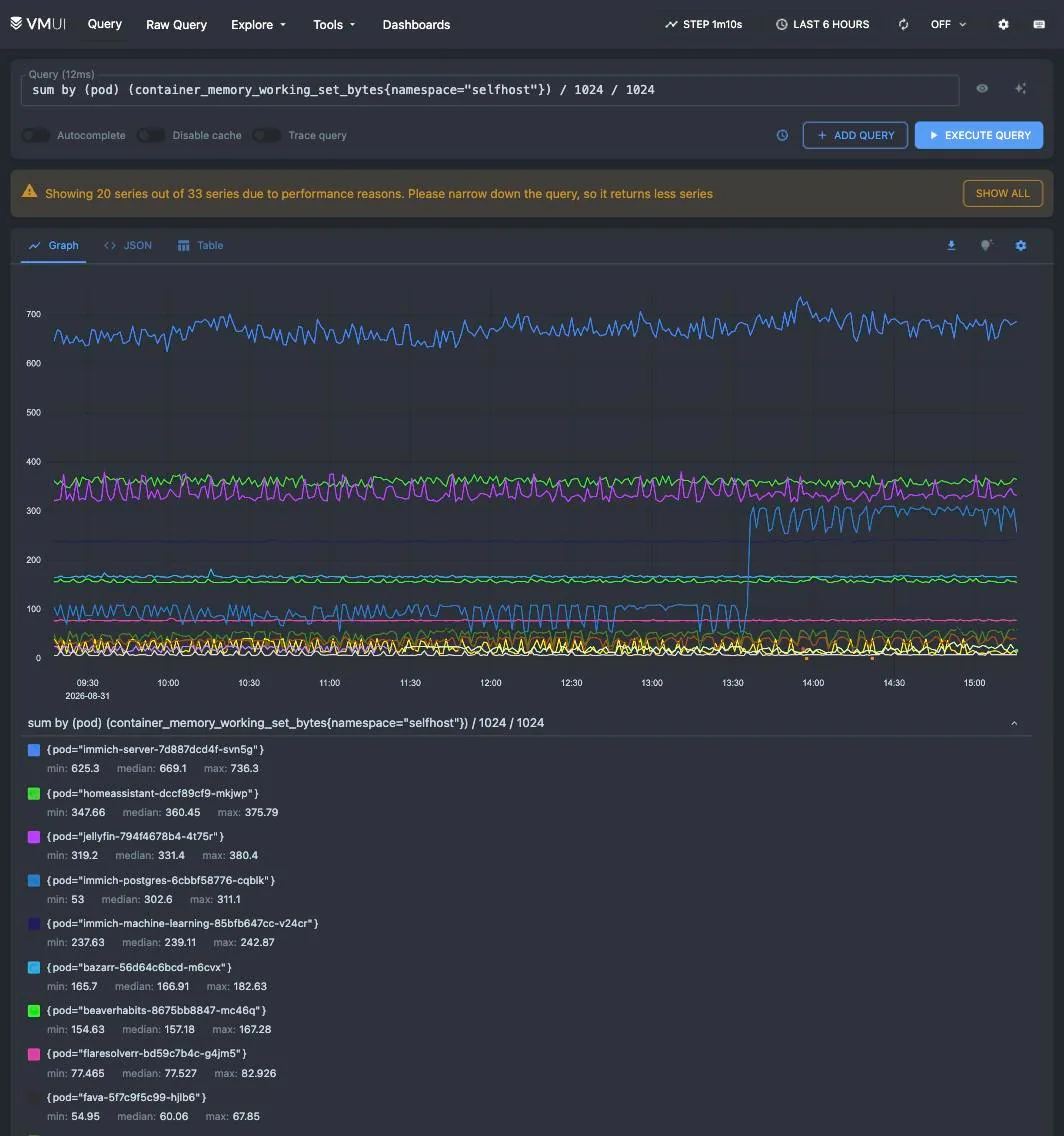1064x1136 pixels.
Task: Select legend entry flaresolverr-bd59c7b4c-g4jm5
Action: [146, 1054]
